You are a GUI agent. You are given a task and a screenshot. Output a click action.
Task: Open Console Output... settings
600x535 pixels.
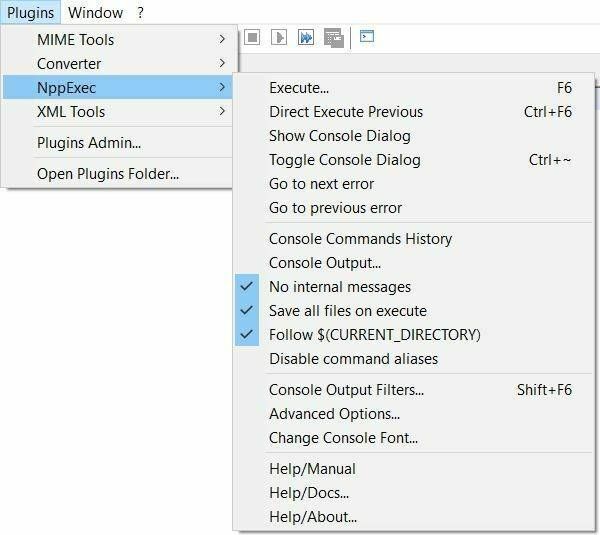tap(414, 263)
